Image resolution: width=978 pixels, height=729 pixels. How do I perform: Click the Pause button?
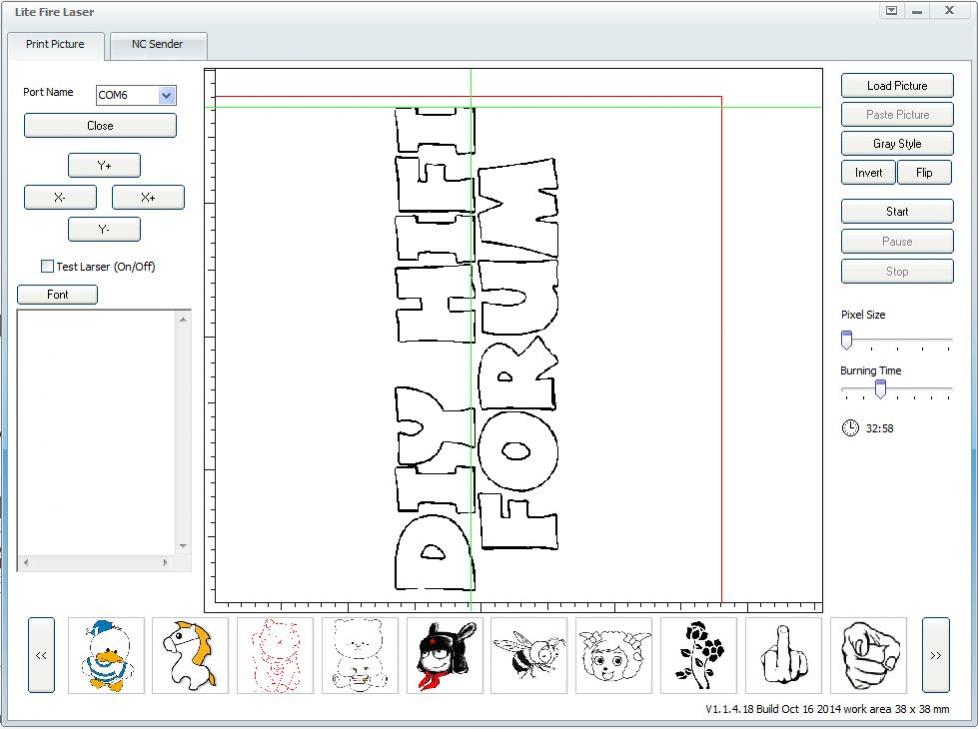[897, 241]
